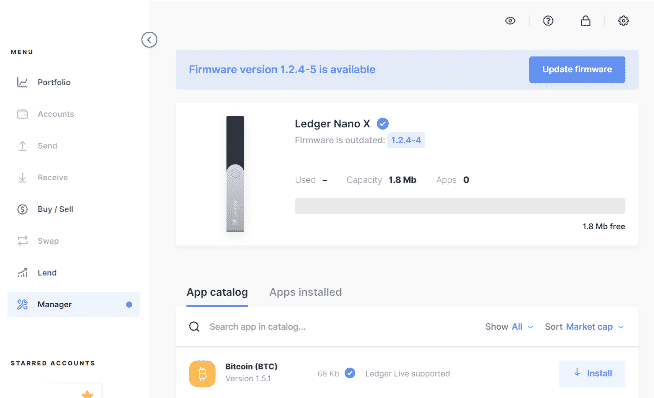Click the Swap arrows icon
The image size is (654, 398).
point(22,241)
